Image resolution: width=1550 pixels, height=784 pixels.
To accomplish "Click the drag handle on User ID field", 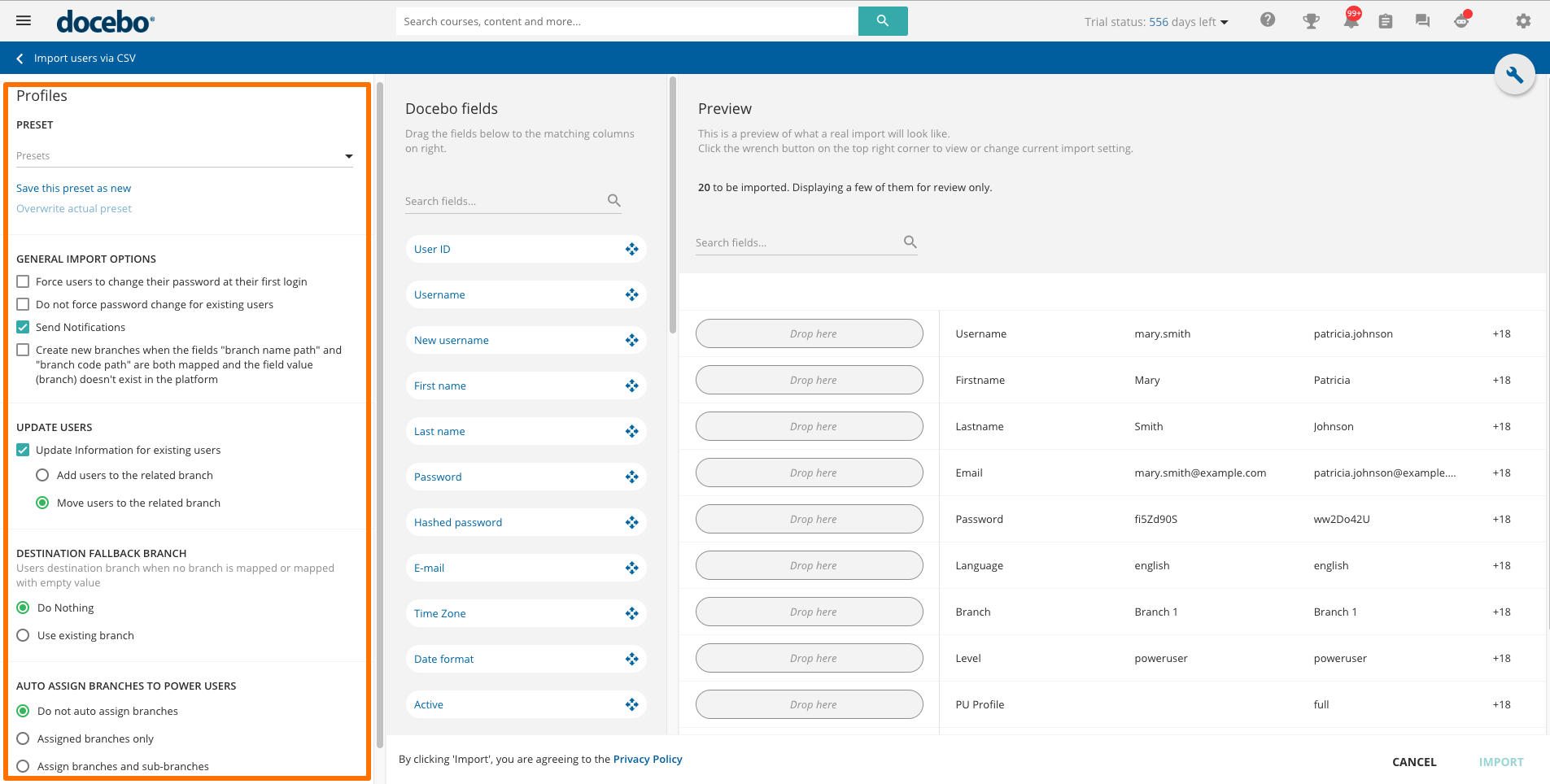I will pos(631,250).
